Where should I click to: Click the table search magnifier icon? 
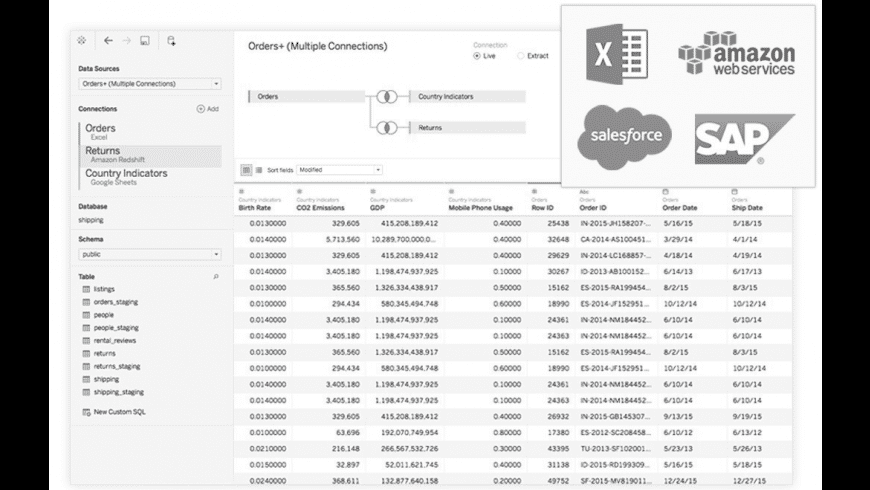pos(216,276)
